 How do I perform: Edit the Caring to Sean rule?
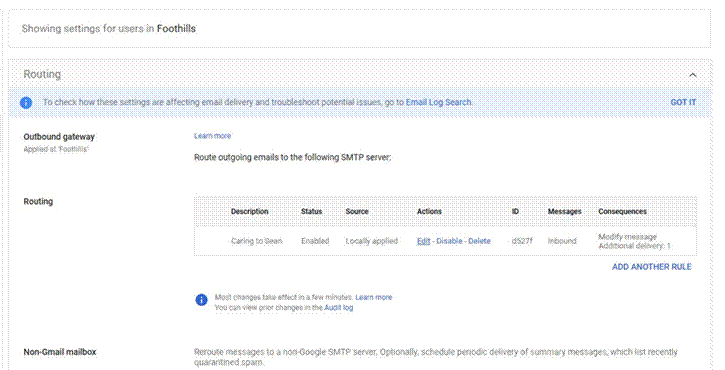(x=423, y=241)
